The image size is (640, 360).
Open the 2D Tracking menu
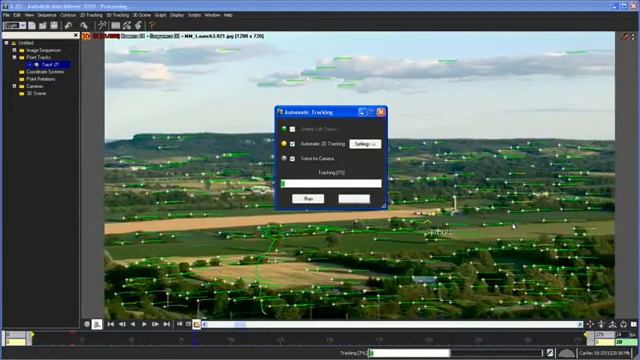91,15
